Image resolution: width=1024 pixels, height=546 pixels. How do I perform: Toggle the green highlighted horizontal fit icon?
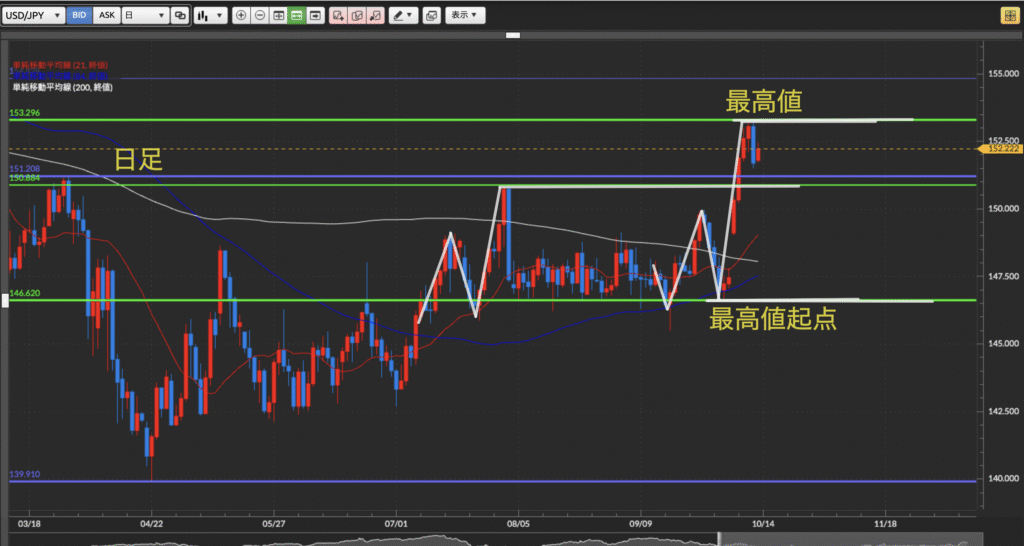[x=297, y=15]
